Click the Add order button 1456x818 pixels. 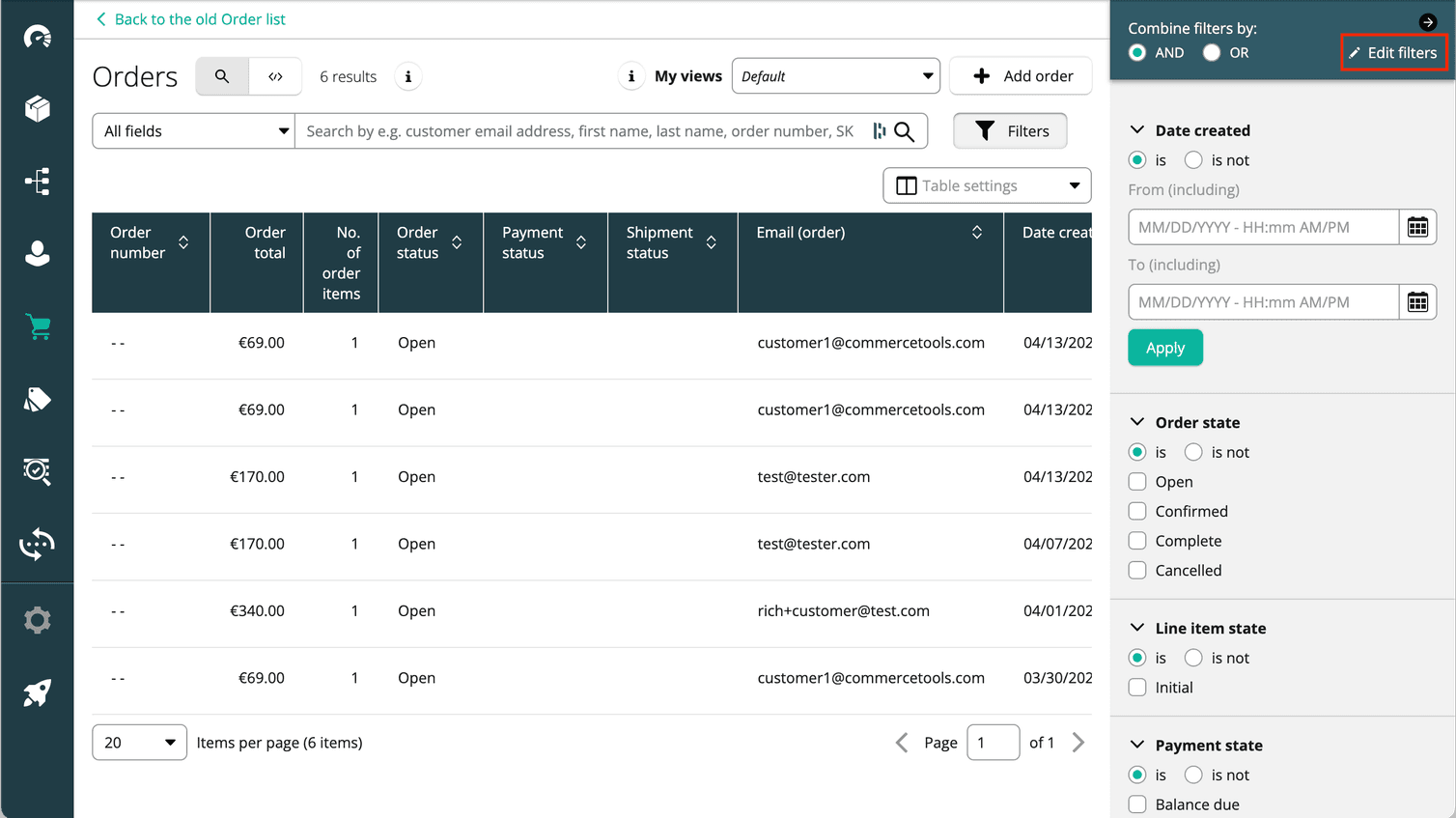coord(1021,75)
